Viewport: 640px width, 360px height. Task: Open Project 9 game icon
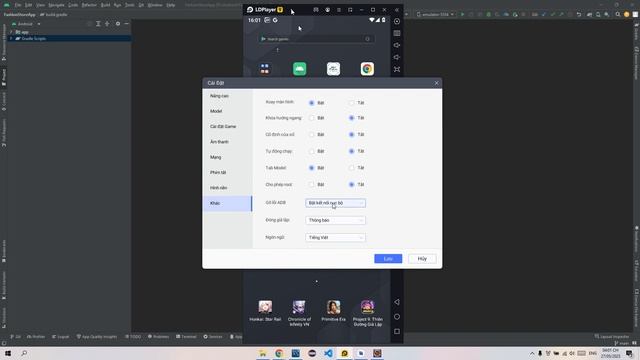point(367,307)
